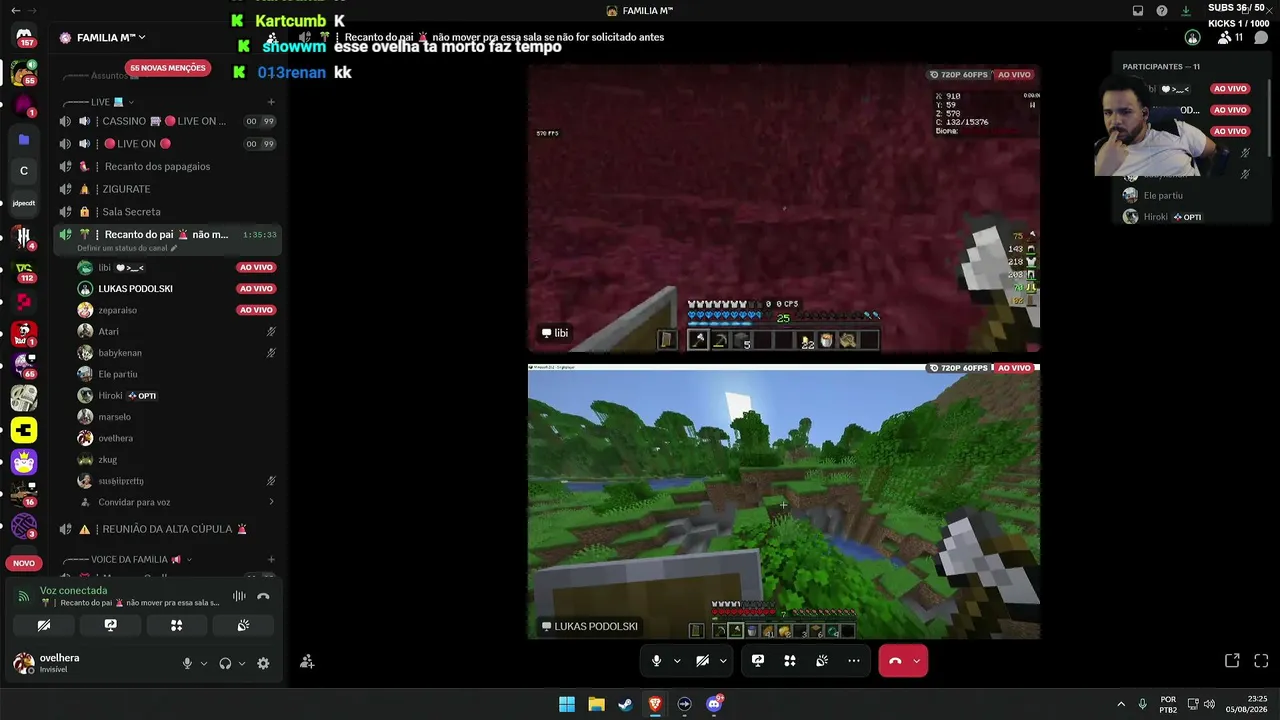Join the Sala Secreta channel

click(x=168, y=212)
